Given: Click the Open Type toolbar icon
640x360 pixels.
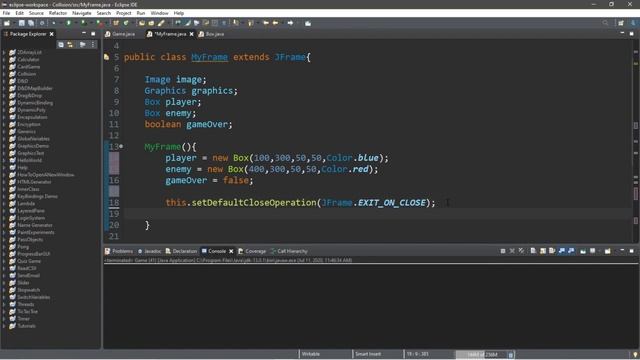Looking at the screenshot, I should [142, 23].
